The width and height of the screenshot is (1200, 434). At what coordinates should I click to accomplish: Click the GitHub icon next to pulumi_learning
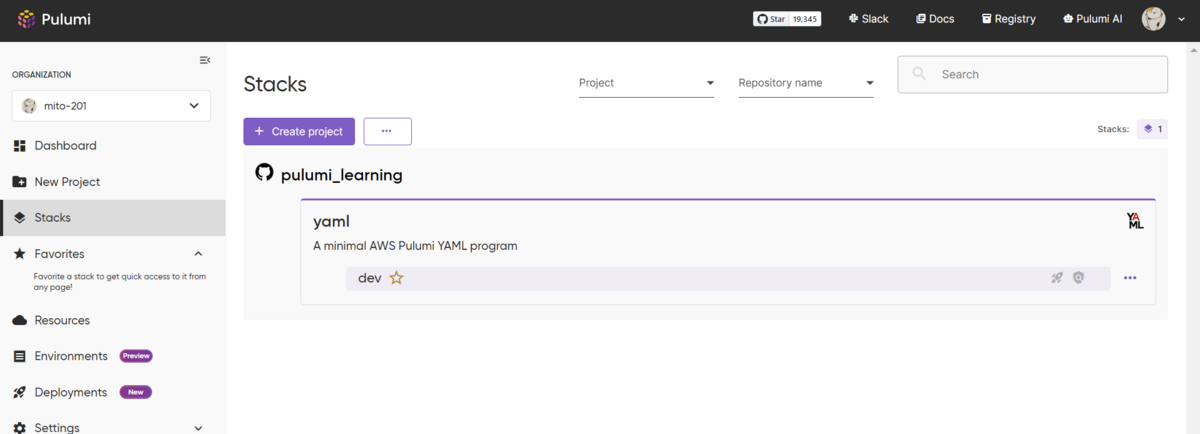pyautogui.click(x=264, y=173)
